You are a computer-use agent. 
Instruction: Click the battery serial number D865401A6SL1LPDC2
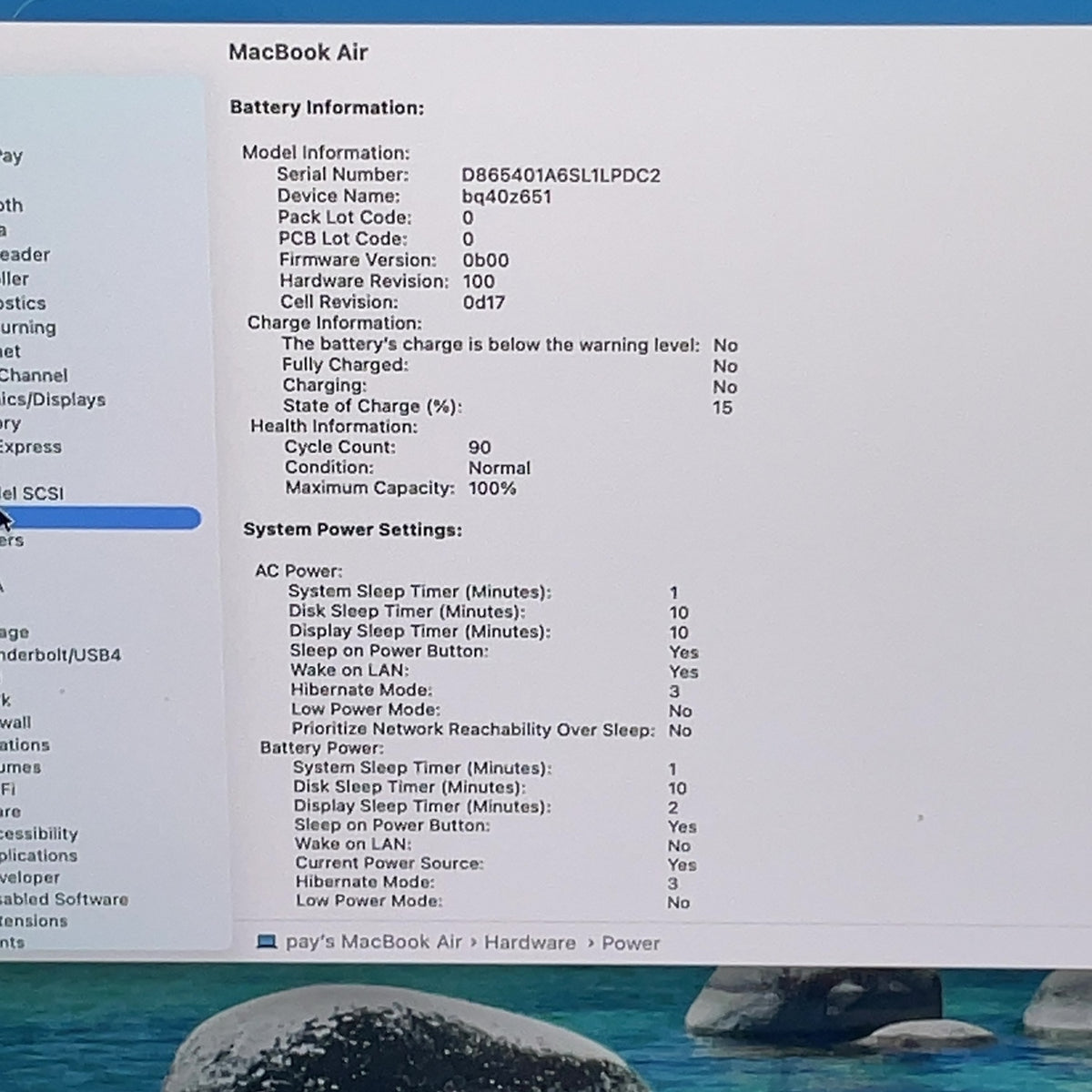click(x=561, y=176)
